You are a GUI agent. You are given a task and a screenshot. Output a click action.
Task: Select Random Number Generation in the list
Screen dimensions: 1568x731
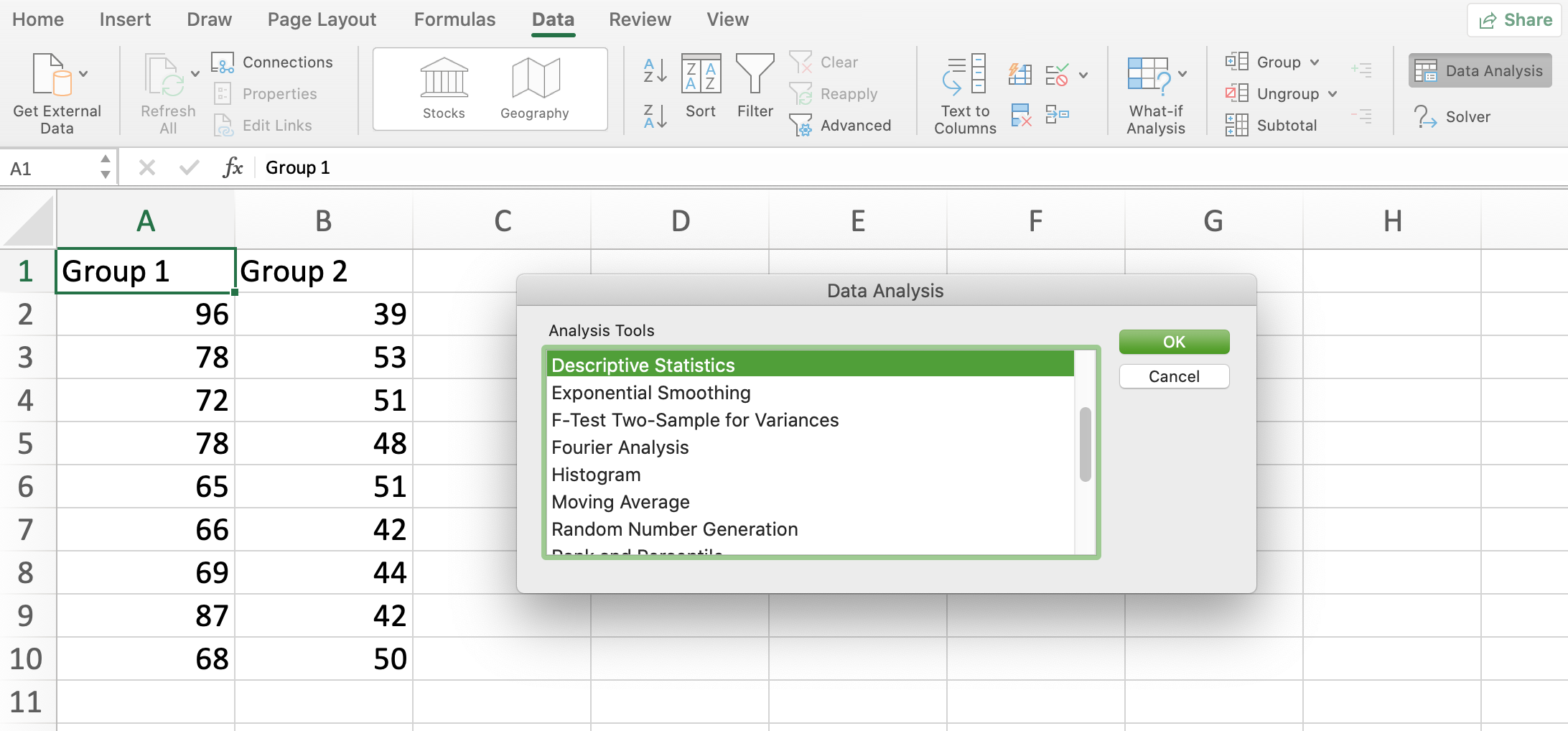pyautogui.click(x=810, y=529)
